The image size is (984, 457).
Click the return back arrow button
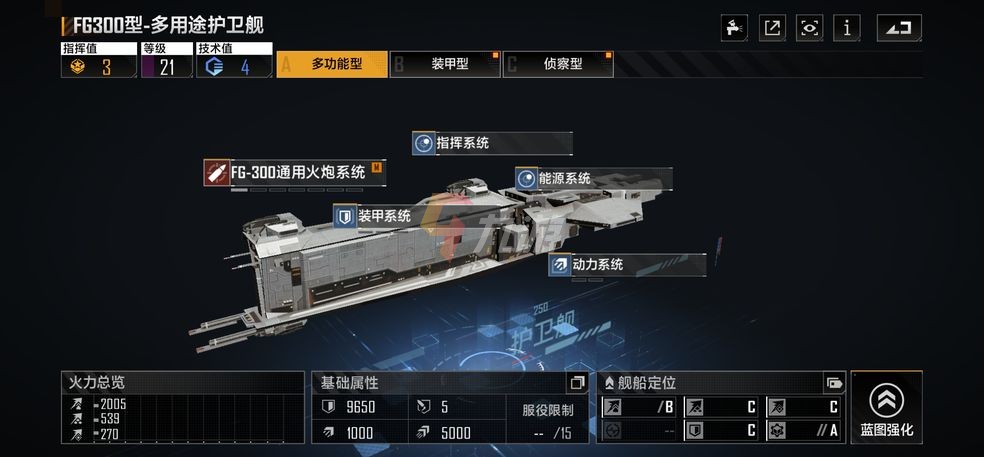(x=899, y=28)
